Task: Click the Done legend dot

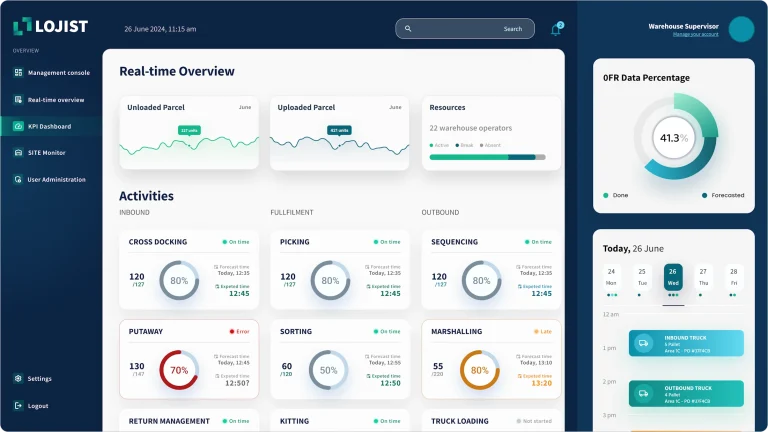Action: pos(606,195)
